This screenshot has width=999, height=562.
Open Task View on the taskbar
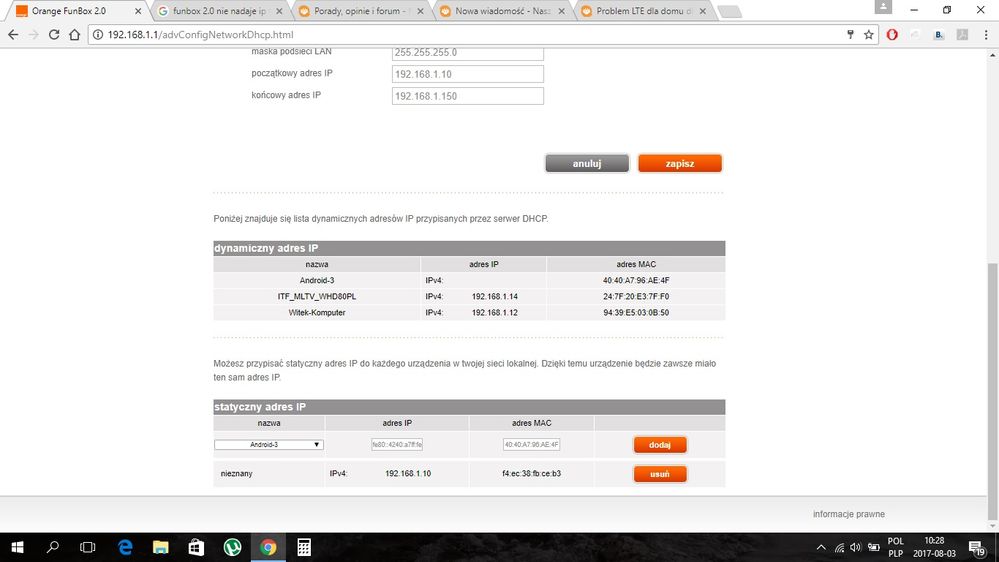pyautogui.click(x=87, y=547)
